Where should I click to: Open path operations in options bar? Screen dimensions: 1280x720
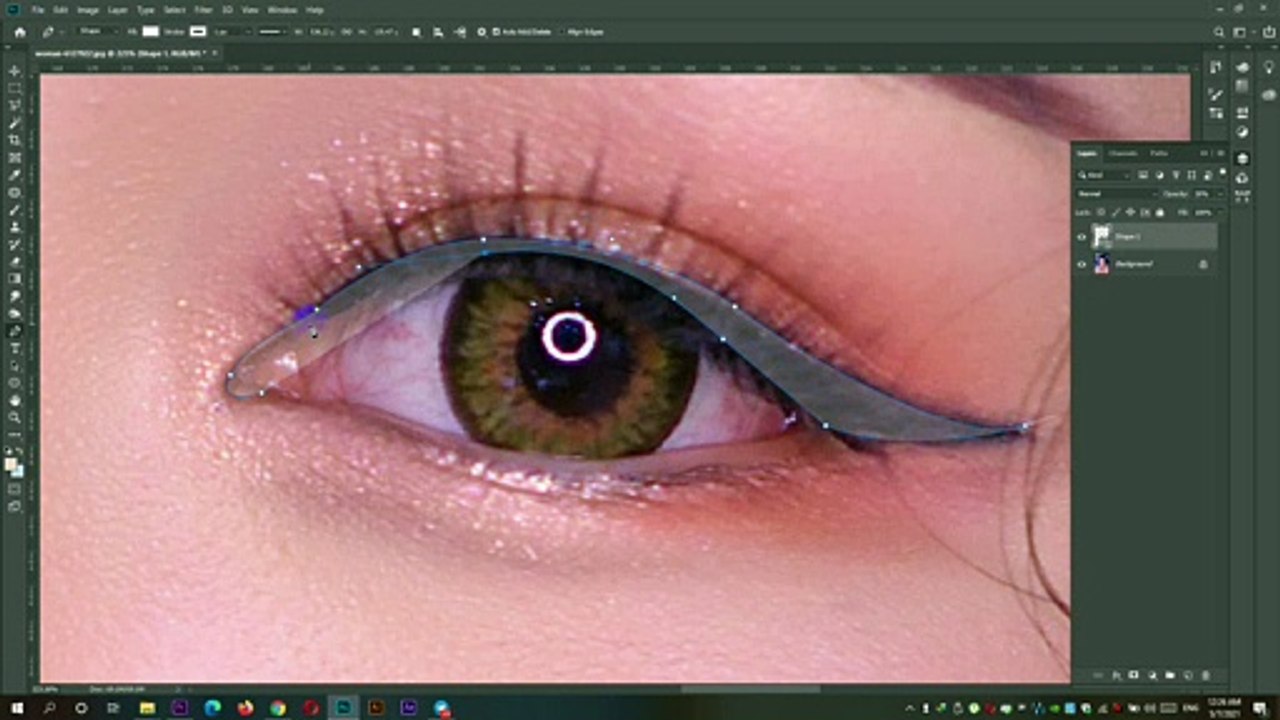416,32
